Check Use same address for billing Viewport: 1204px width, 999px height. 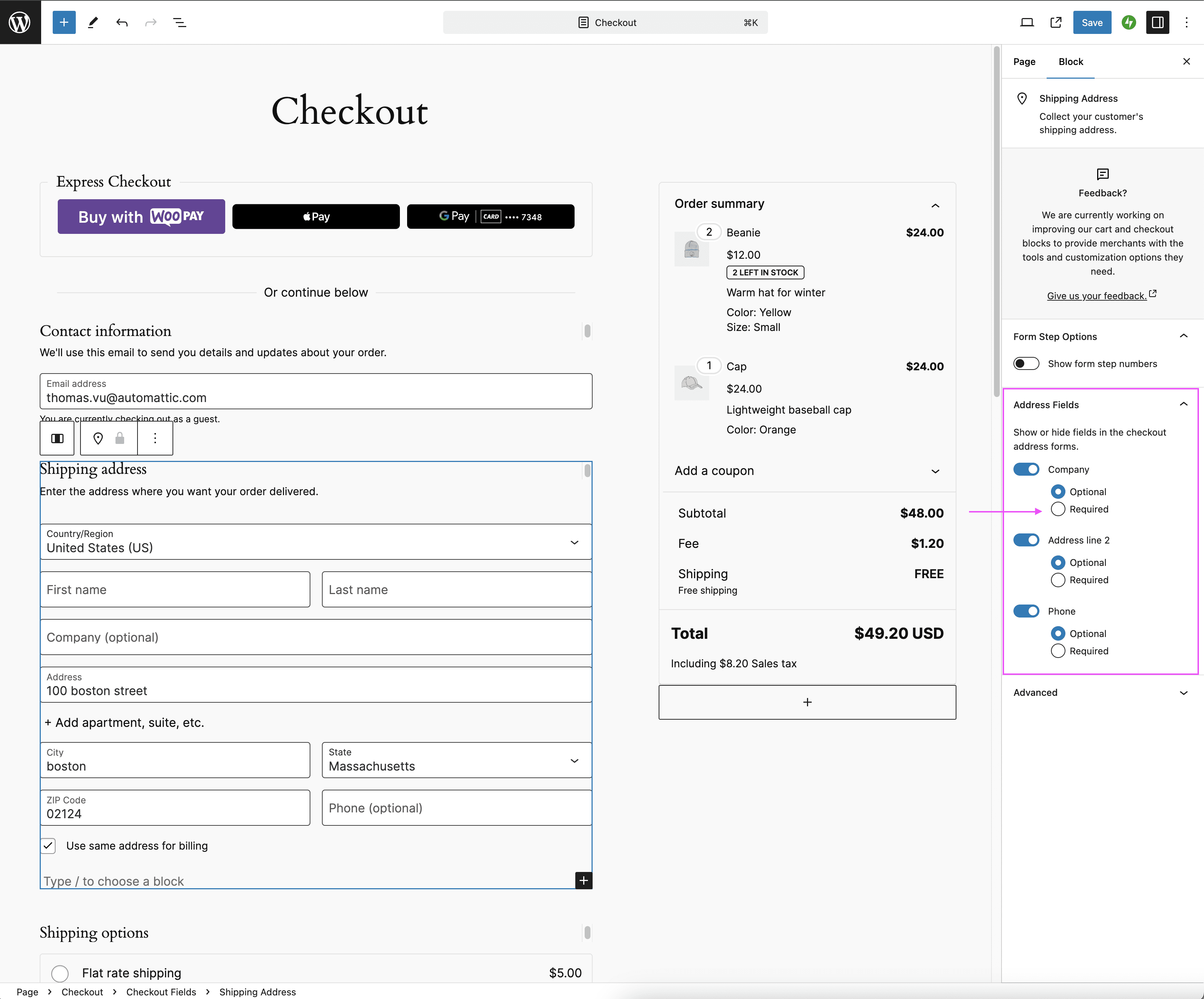point(47,844)
